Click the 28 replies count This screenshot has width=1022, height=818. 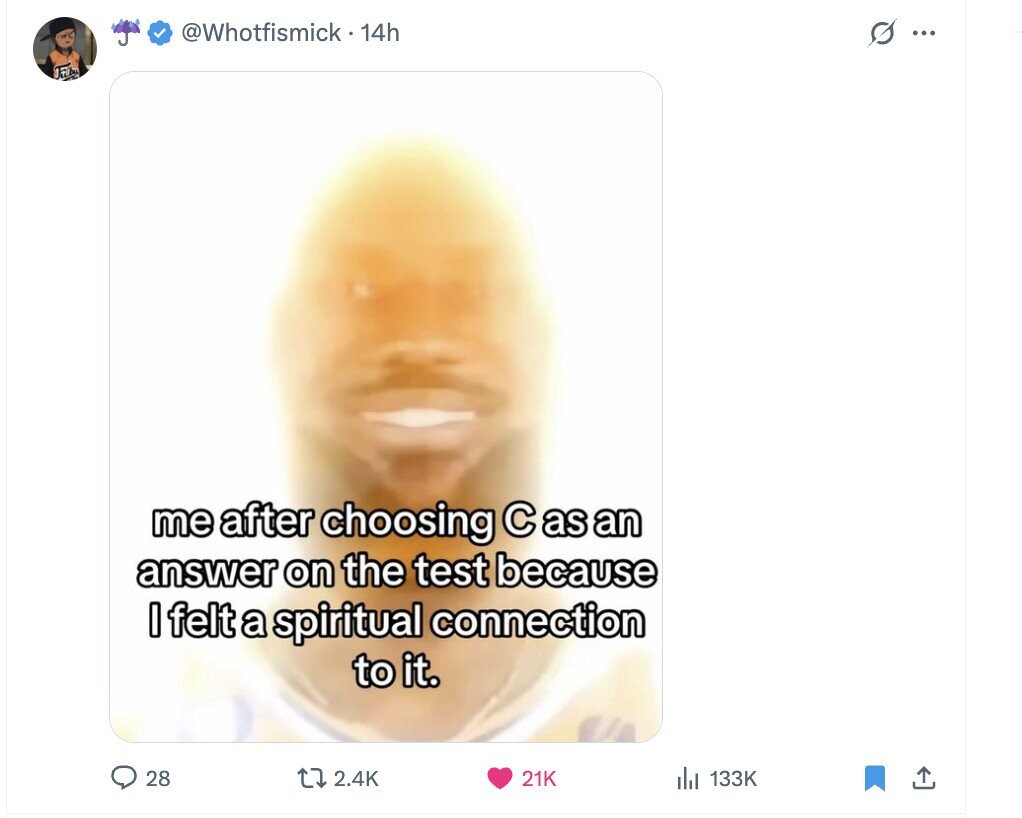coord(158,778)
